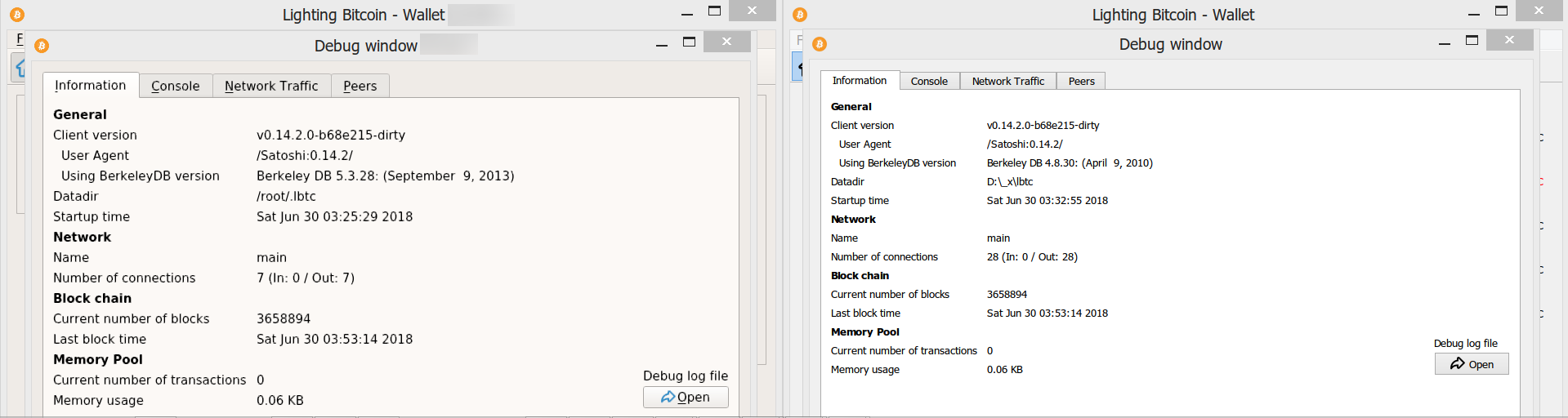Click Berkeley DB 5.3.28 version text
1568x418 pixels.
click(386, 176)
